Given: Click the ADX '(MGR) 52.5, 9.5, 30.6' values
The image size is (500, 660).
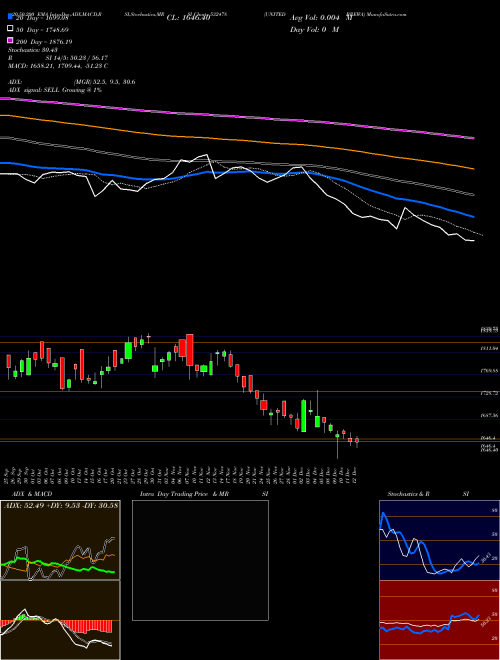Looking at the screenshot, I should (104, 82).
